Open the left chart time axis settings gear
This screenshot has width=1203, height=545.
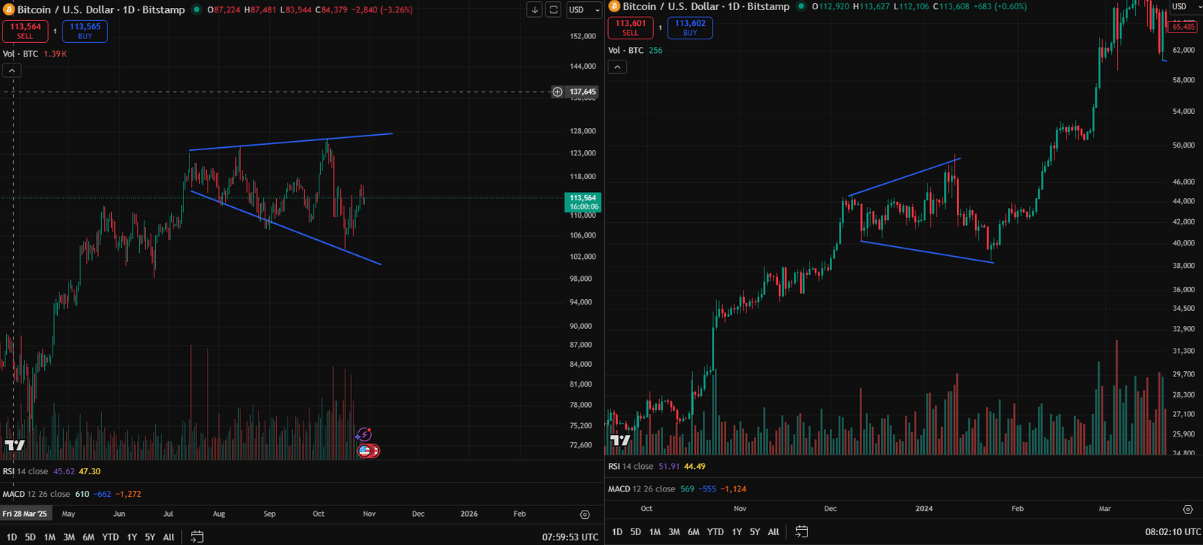click(x=585, y=514)
